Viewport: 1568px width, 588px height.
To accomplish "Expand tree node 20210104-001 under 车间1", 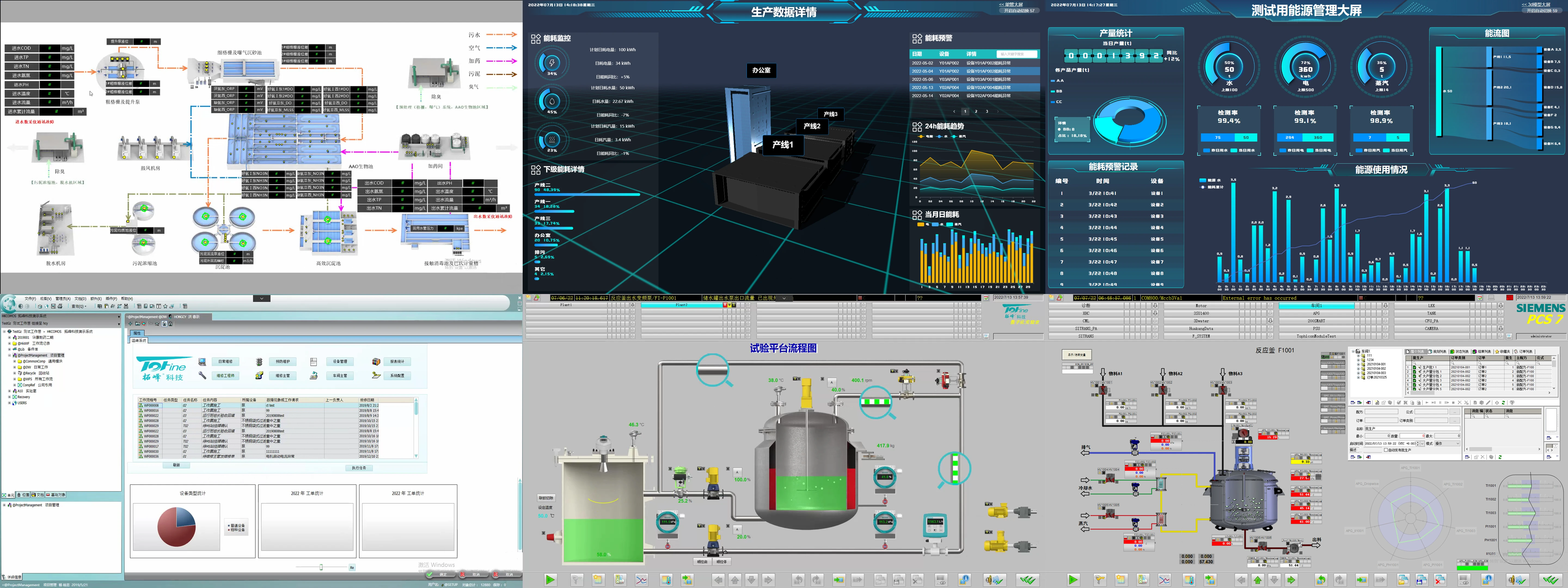I will tap(1359, 364).
